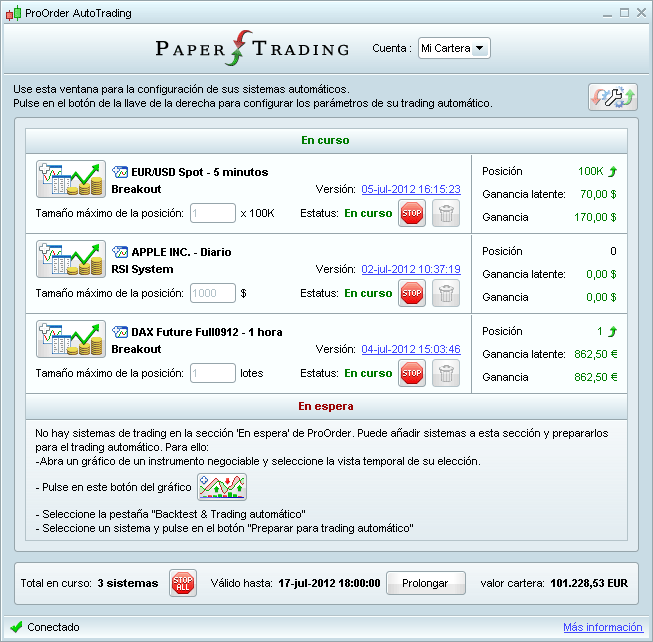653x642 pixels.
Task: Click green up arrow next to 100K position
Action: coord(613,171)
